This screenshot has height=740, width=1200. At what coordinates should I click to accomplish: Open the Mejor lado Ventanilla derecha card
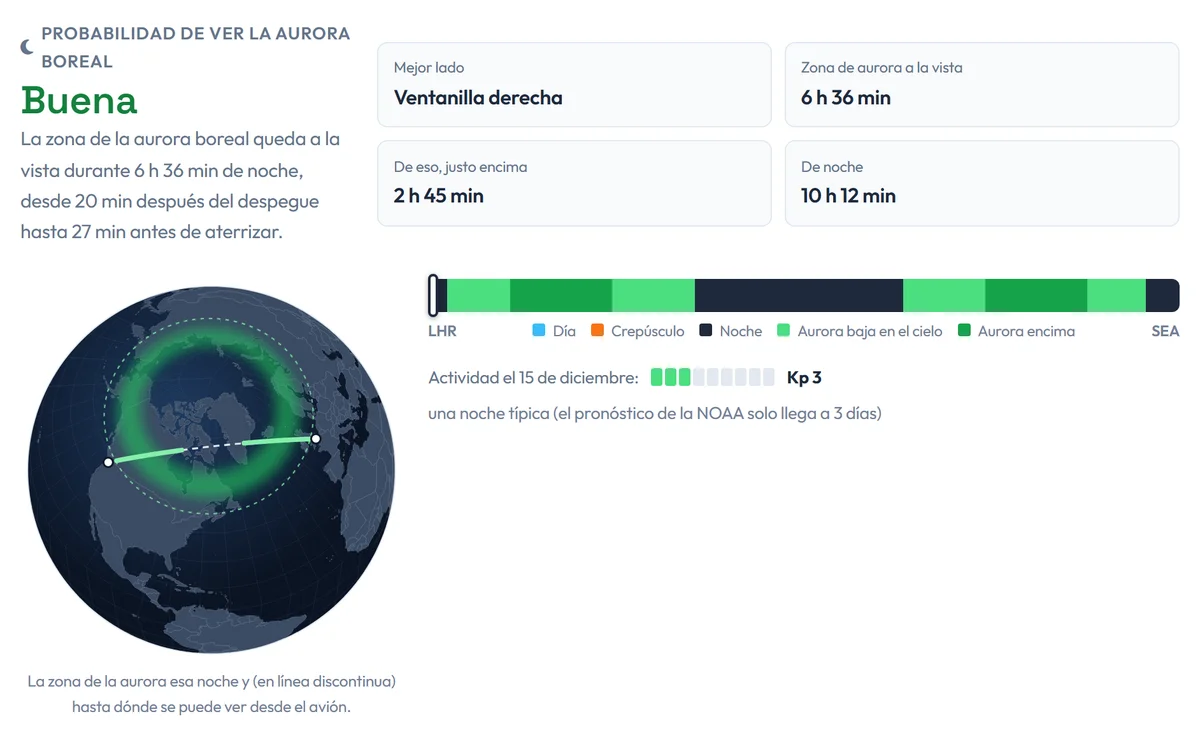(x=574, y=85)
